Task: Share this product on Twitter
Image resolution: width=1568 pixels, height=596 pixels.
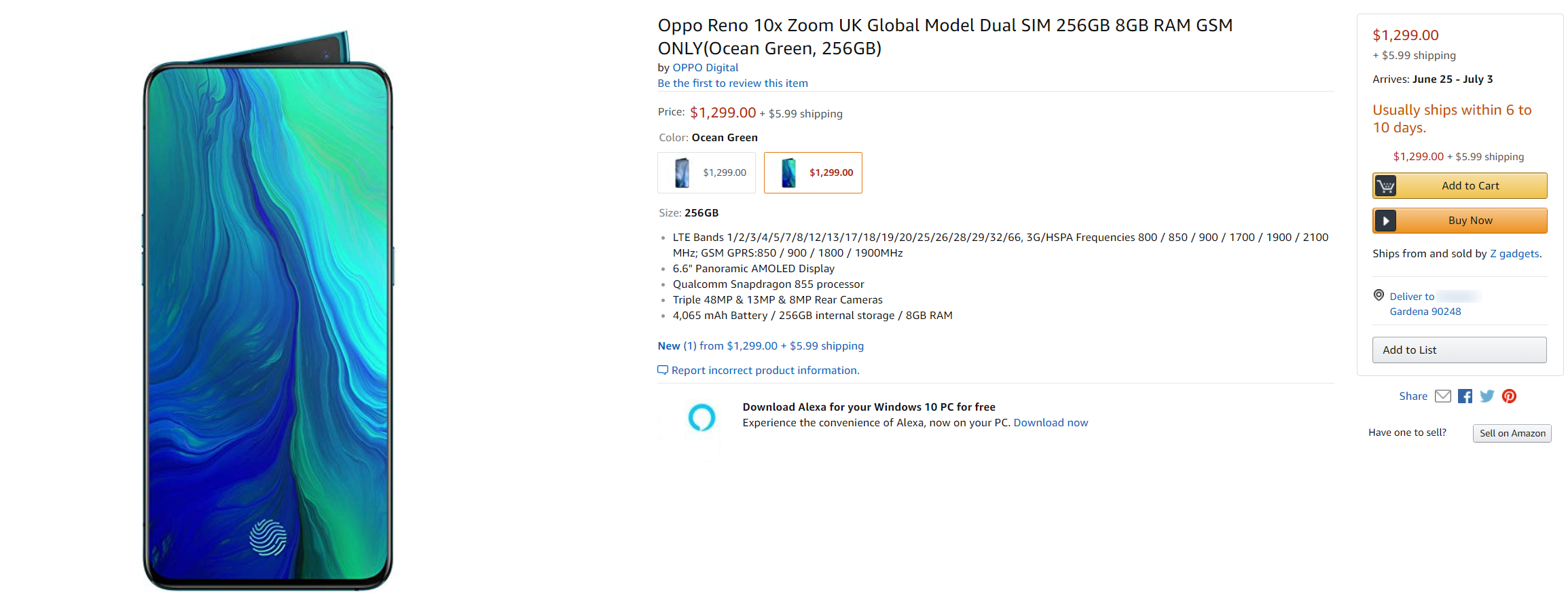Action: (1487, 396)
